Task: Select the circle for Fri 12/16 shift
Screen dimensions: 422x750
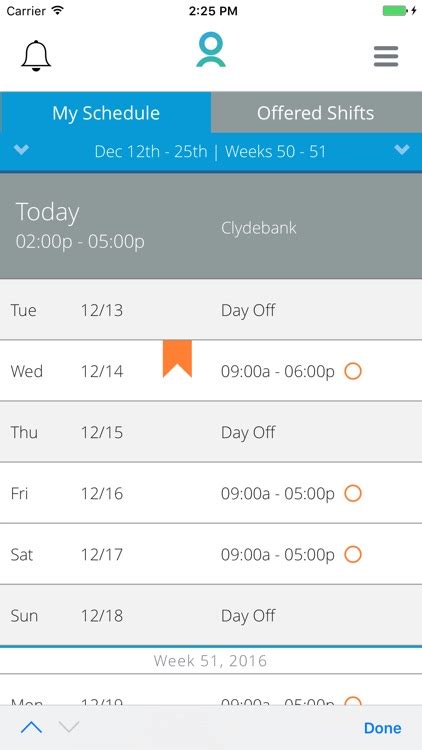Action: pyautogui.click(x=353, y=493)
